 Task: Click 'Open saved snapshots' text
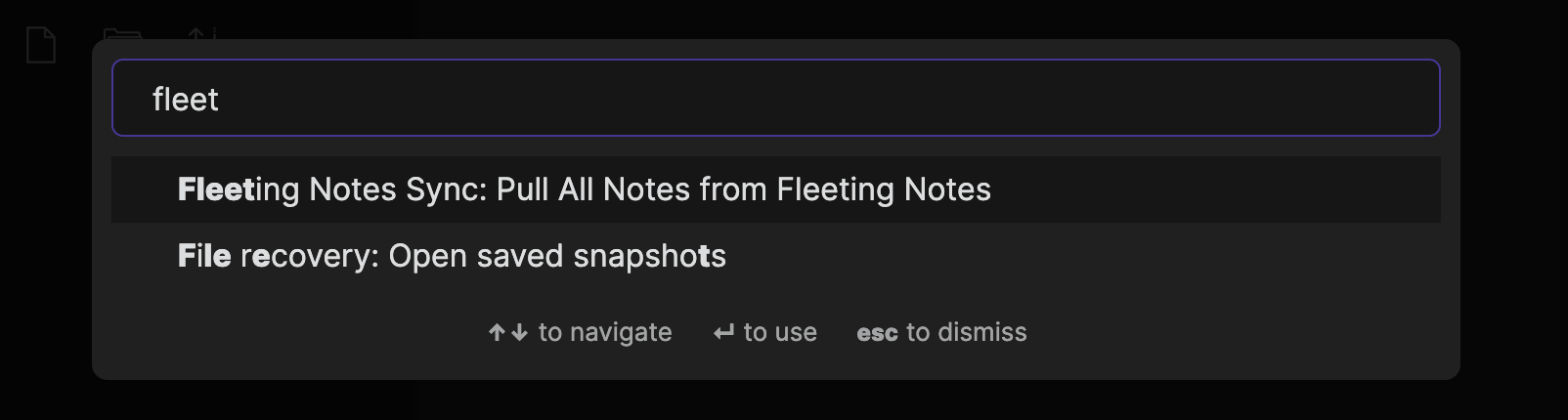pyautogui.click(x=557, y=256)
